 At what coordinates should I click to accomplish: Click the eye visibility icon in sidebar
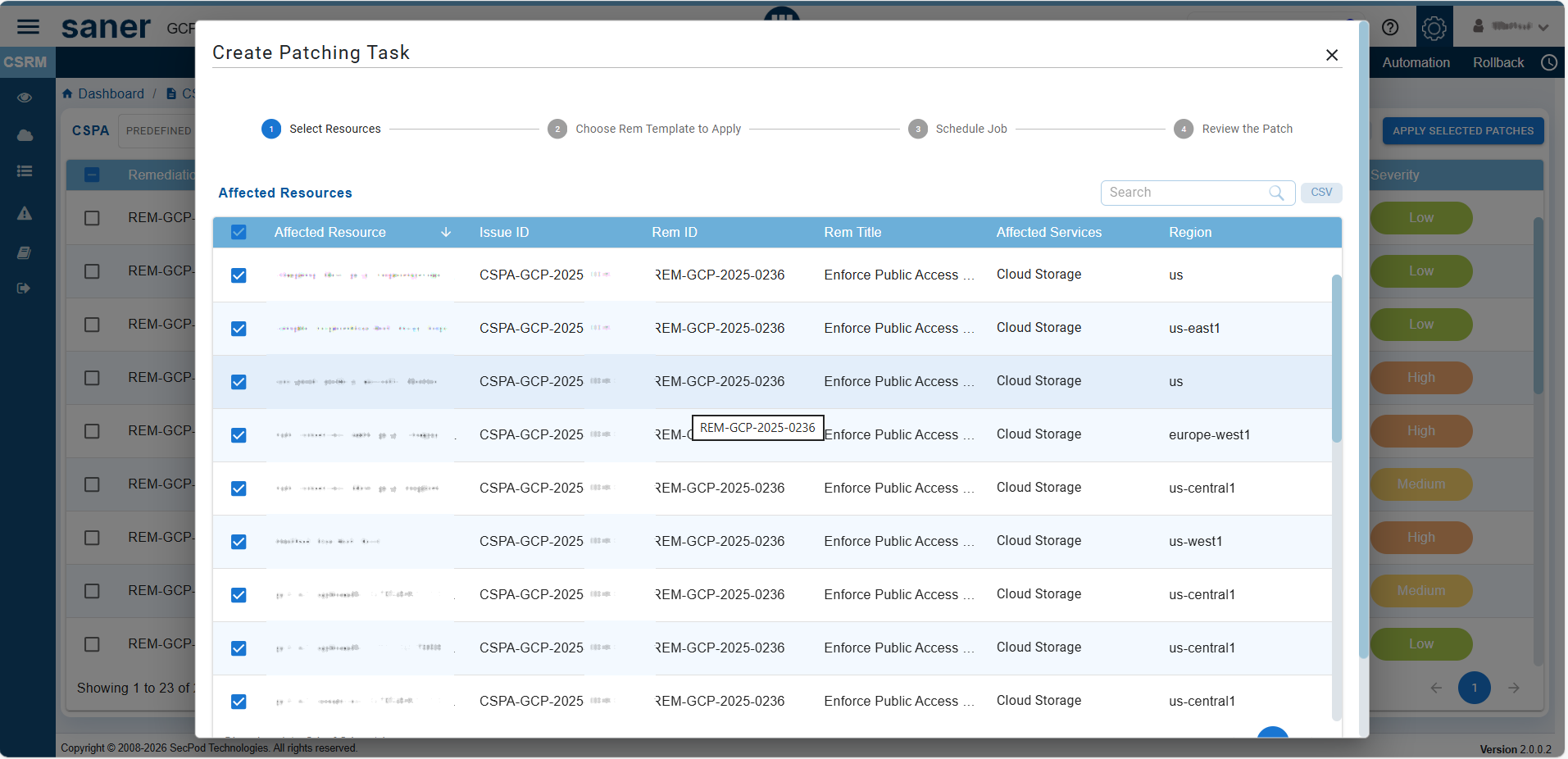(25, 98)
